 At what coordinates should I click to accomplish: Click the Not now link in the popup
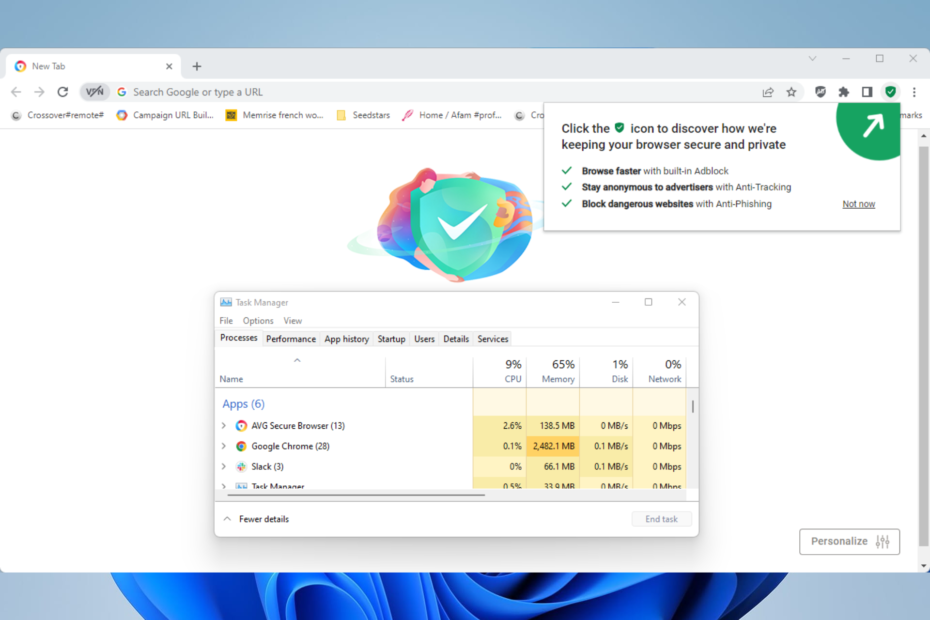(858, 203)
